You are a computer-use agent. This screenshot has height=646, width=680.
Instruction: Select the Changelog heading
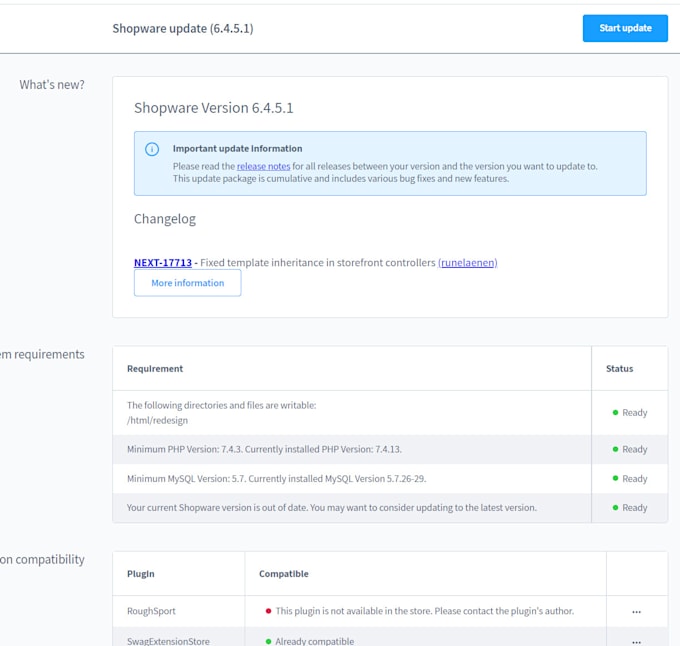165,219
